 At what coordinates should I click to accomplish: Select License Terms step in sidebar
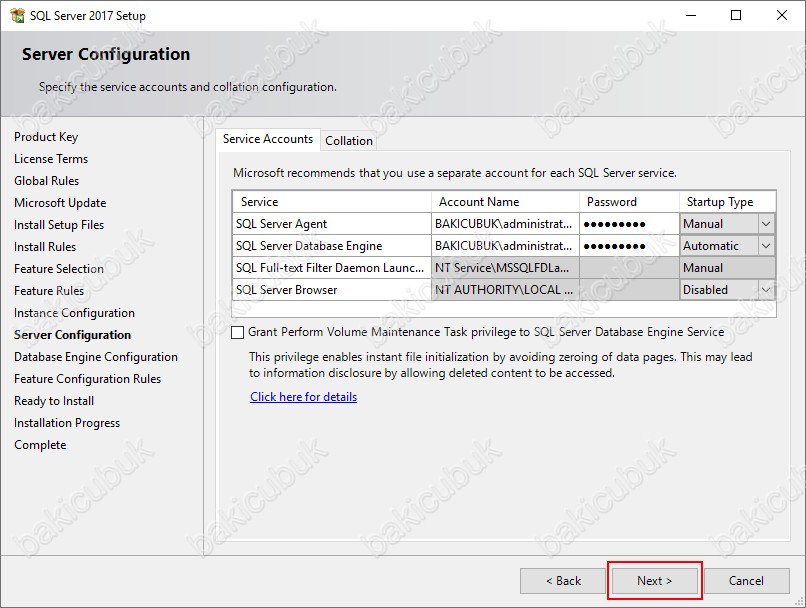click(51, 159)
